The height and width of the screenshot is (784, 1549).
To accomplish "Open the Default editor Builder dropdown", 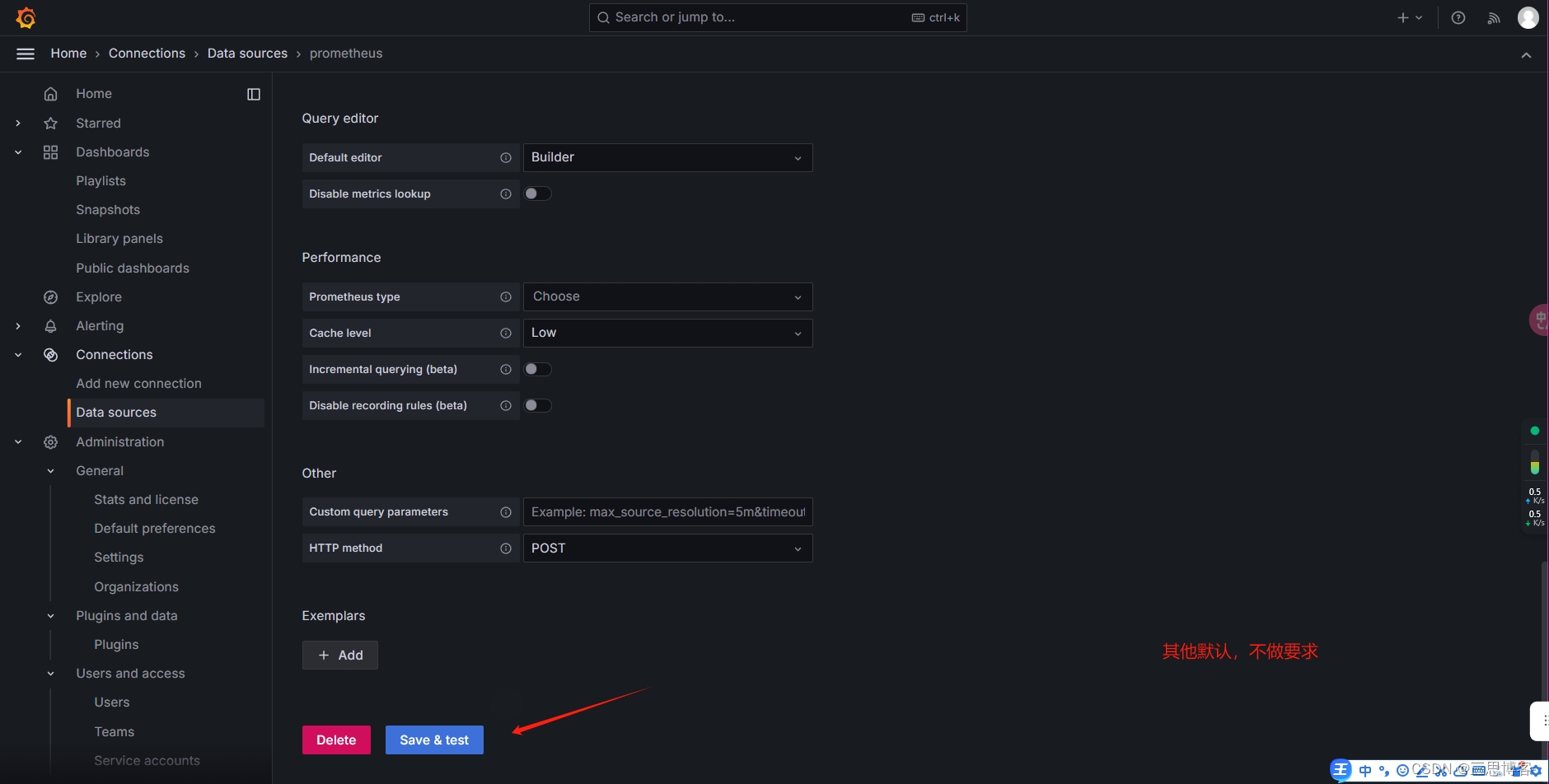I will (x=668, y=157).
